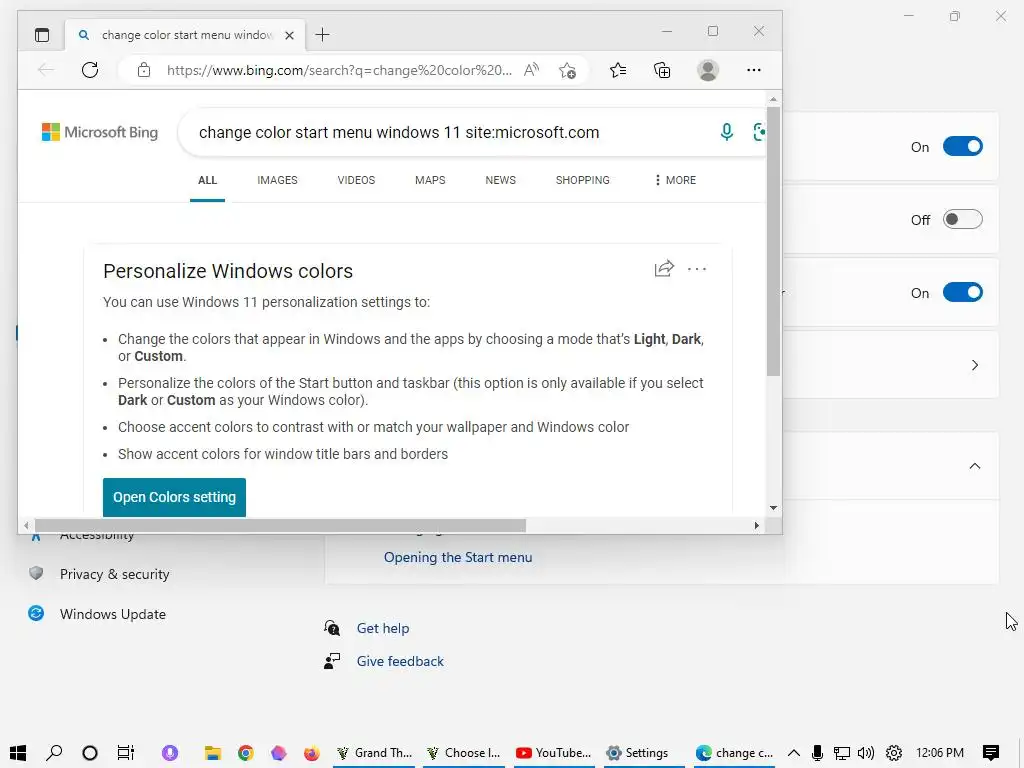Open Edge Settings and more menu

coord(754,70)
